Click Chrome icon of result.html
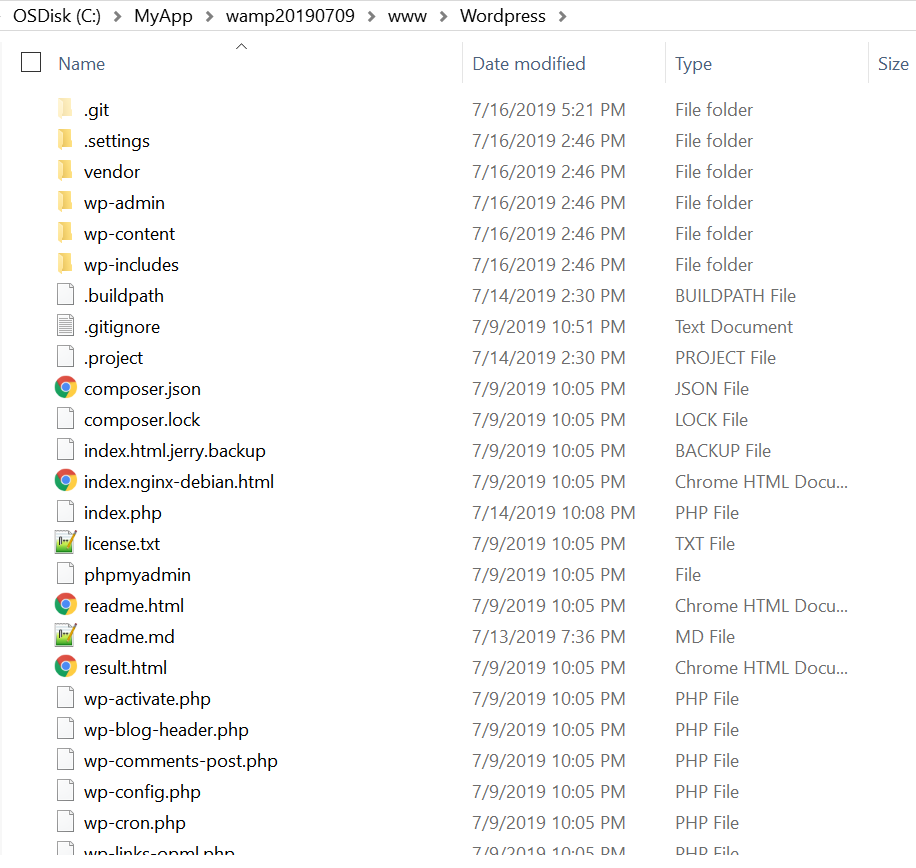This screenshot has height=868, width=916. (65, 666)
